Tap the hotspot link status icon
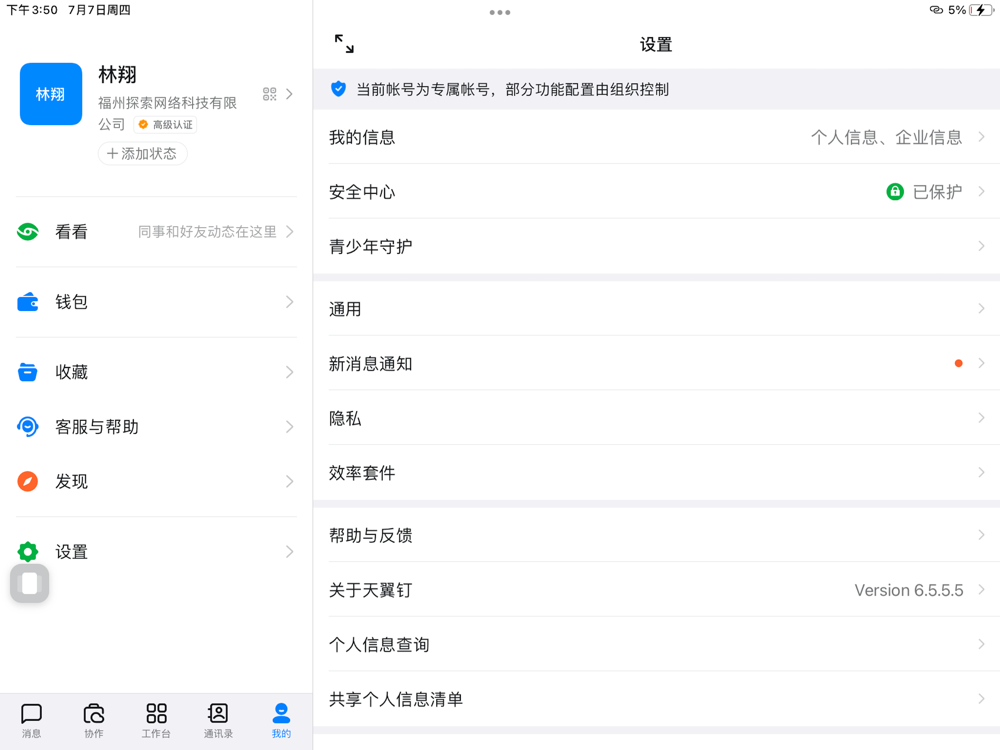 click(936, 10)
